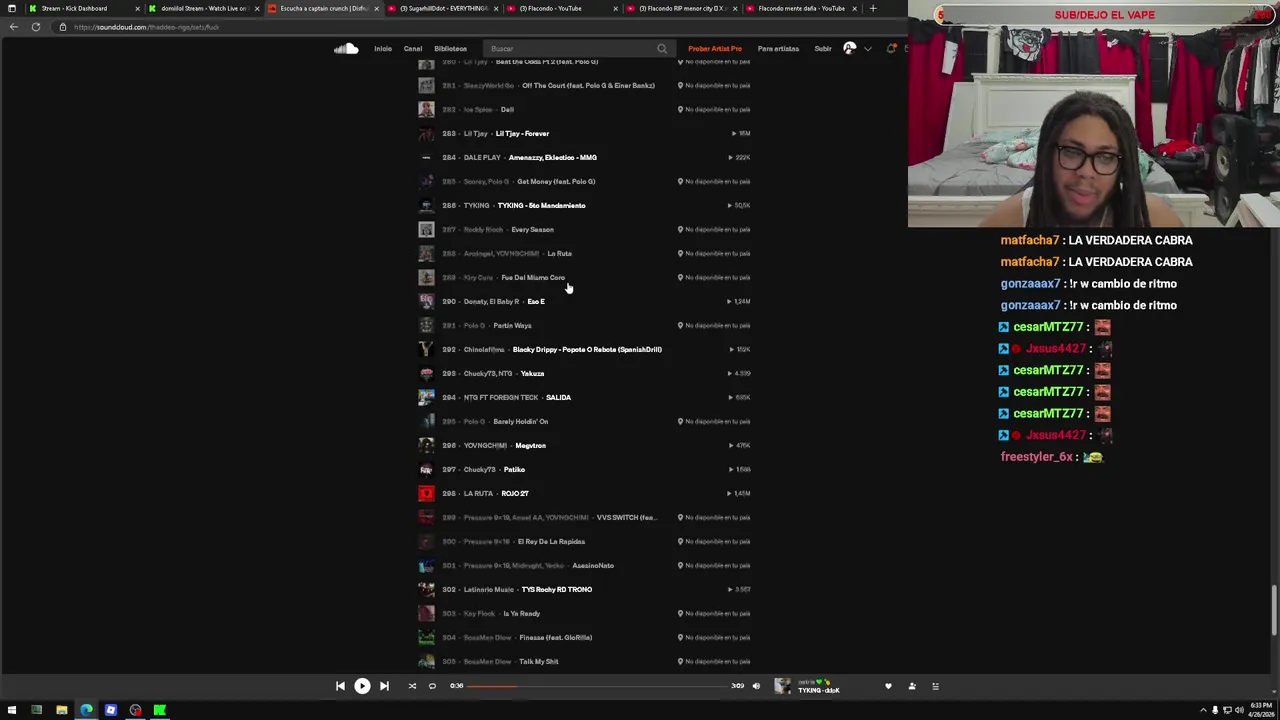Open the now-playing TYKING track title
Viewport: 1280px width, 720px height.
(x=819, y=690)
